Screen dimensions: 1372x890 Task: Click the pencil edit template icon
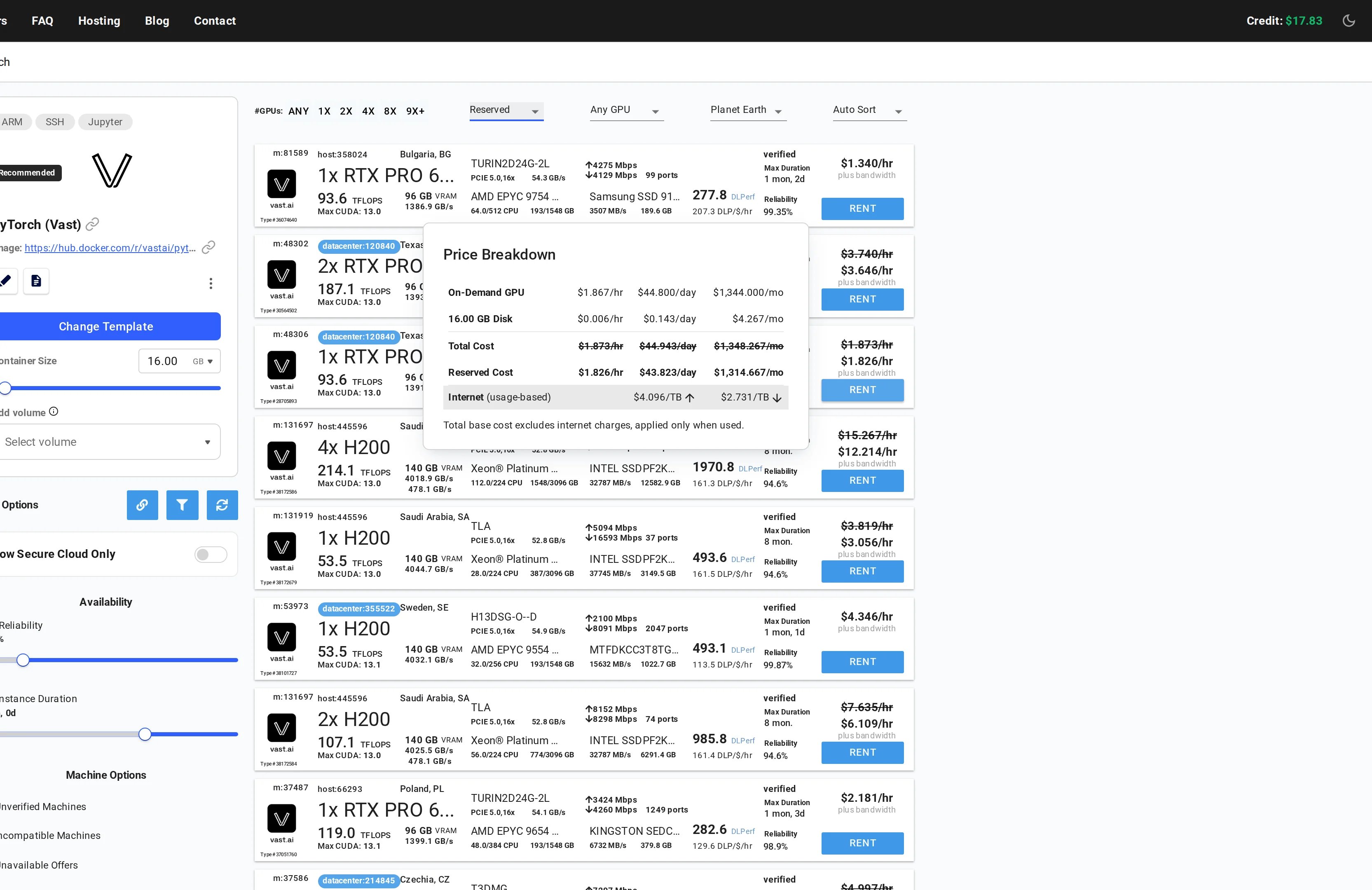click(6, 281)
